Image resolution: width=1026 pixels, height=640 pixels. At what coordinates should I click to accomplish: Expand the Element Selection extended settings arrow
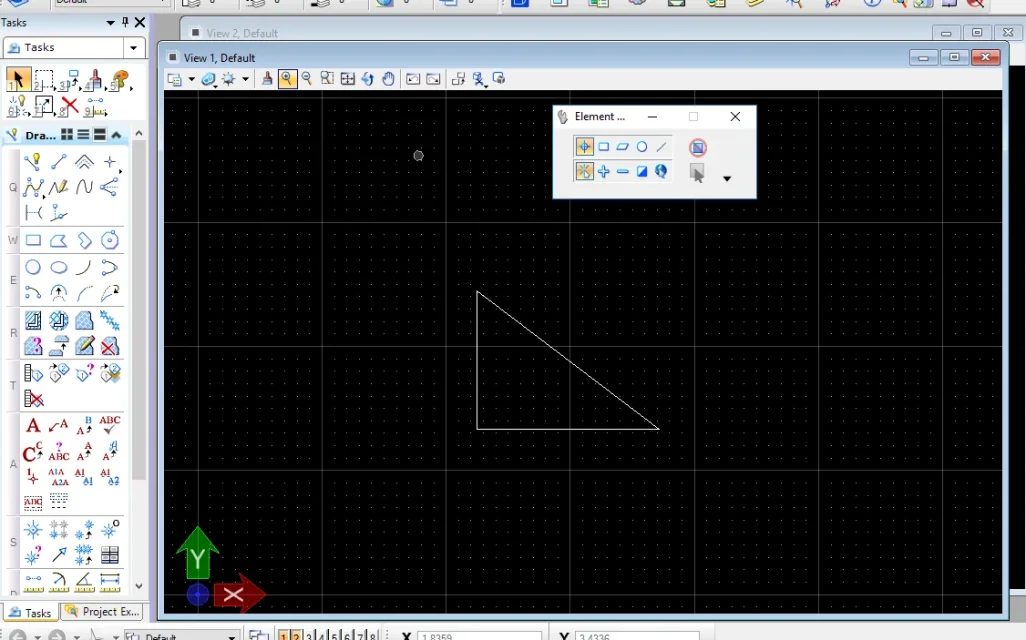coord(726,178)
